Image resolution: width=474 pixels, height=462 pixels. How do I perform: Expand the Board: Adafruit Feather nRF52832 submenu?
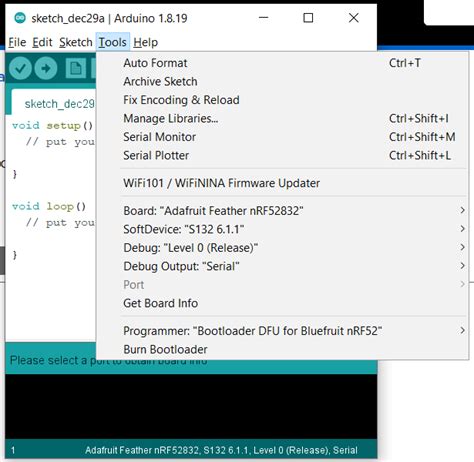tap(282, 211)
